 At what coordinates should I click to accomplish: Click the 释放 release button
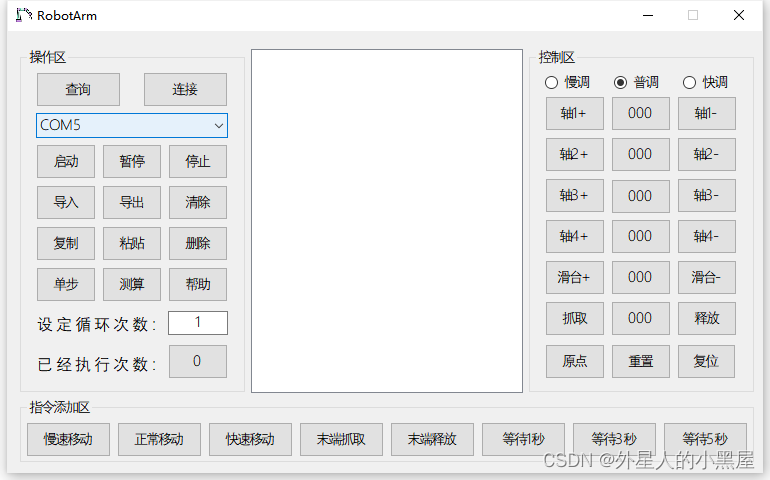707,318
